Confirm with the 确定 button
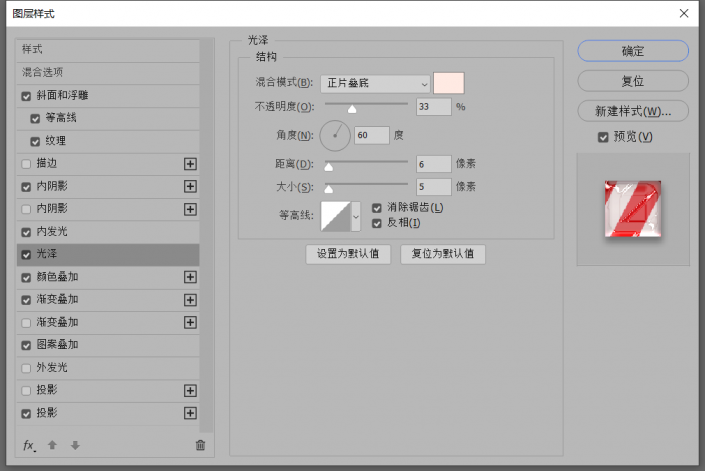Viewport: 705px width, 471px height. pyautogui.click(x=633, y=51)
